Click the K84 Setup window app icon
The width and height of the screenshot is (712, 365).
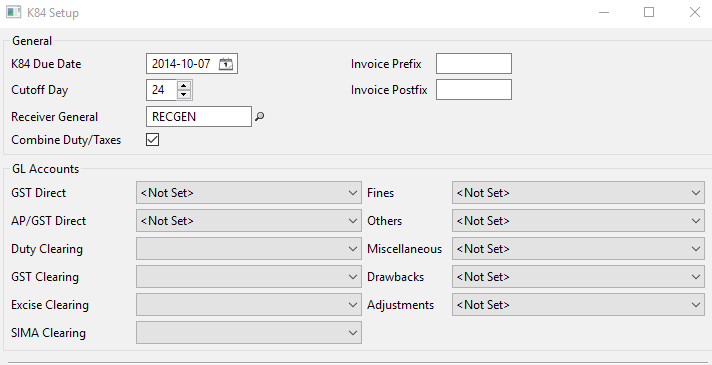(14, 12)
